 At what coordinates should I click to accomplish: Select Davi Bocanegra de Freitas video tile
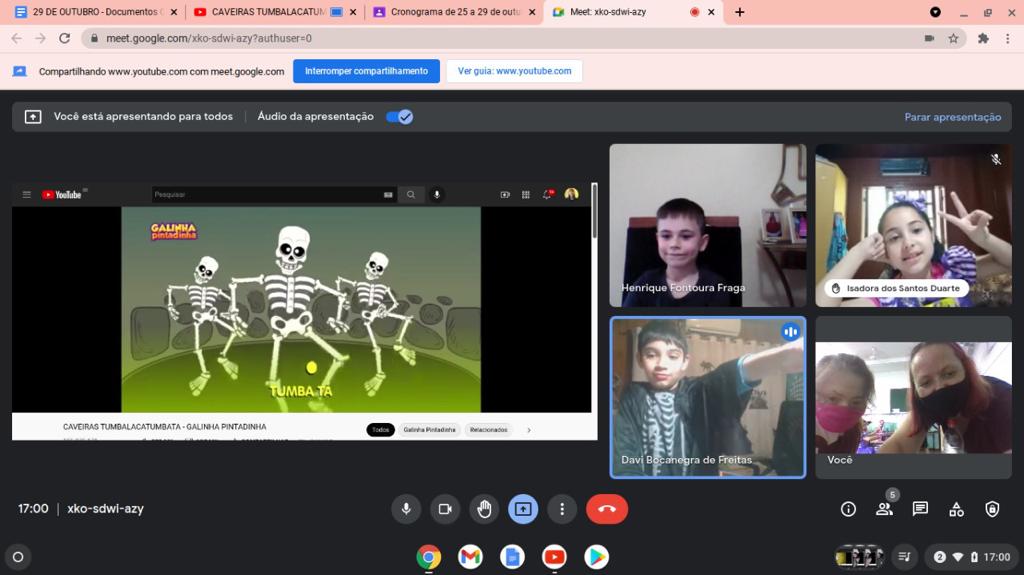(x=707, y=397)
